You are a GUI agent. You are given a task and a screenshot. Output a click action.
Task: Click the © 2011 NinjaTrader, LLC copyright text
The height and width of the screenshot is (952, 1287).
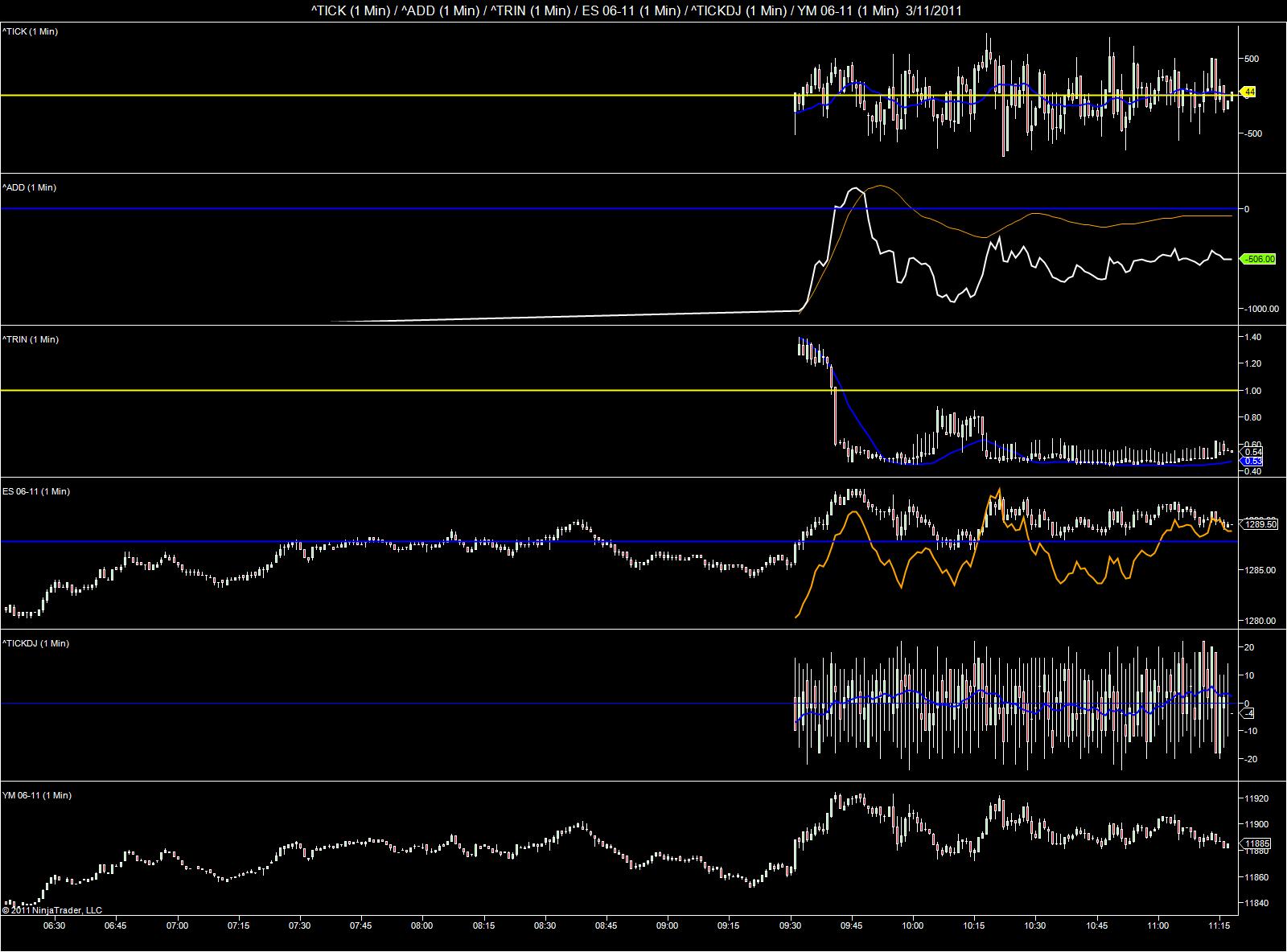click(x=52, y=910)
